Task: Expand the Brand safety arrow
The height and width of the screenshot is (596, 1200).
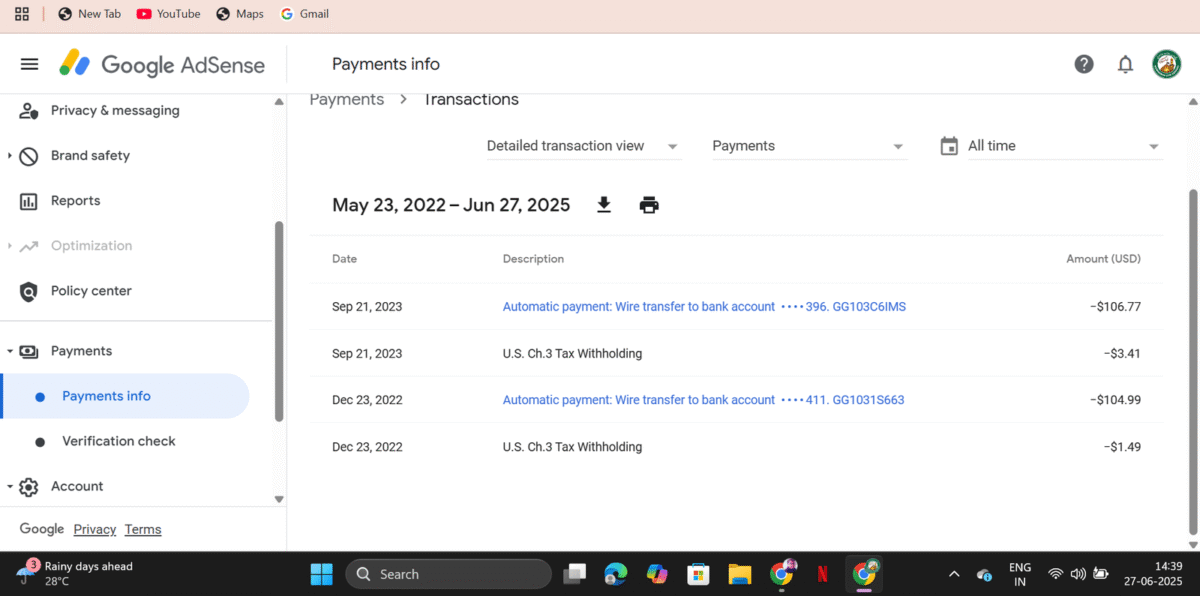Action: pyautogui.click(x=9, y=156)
